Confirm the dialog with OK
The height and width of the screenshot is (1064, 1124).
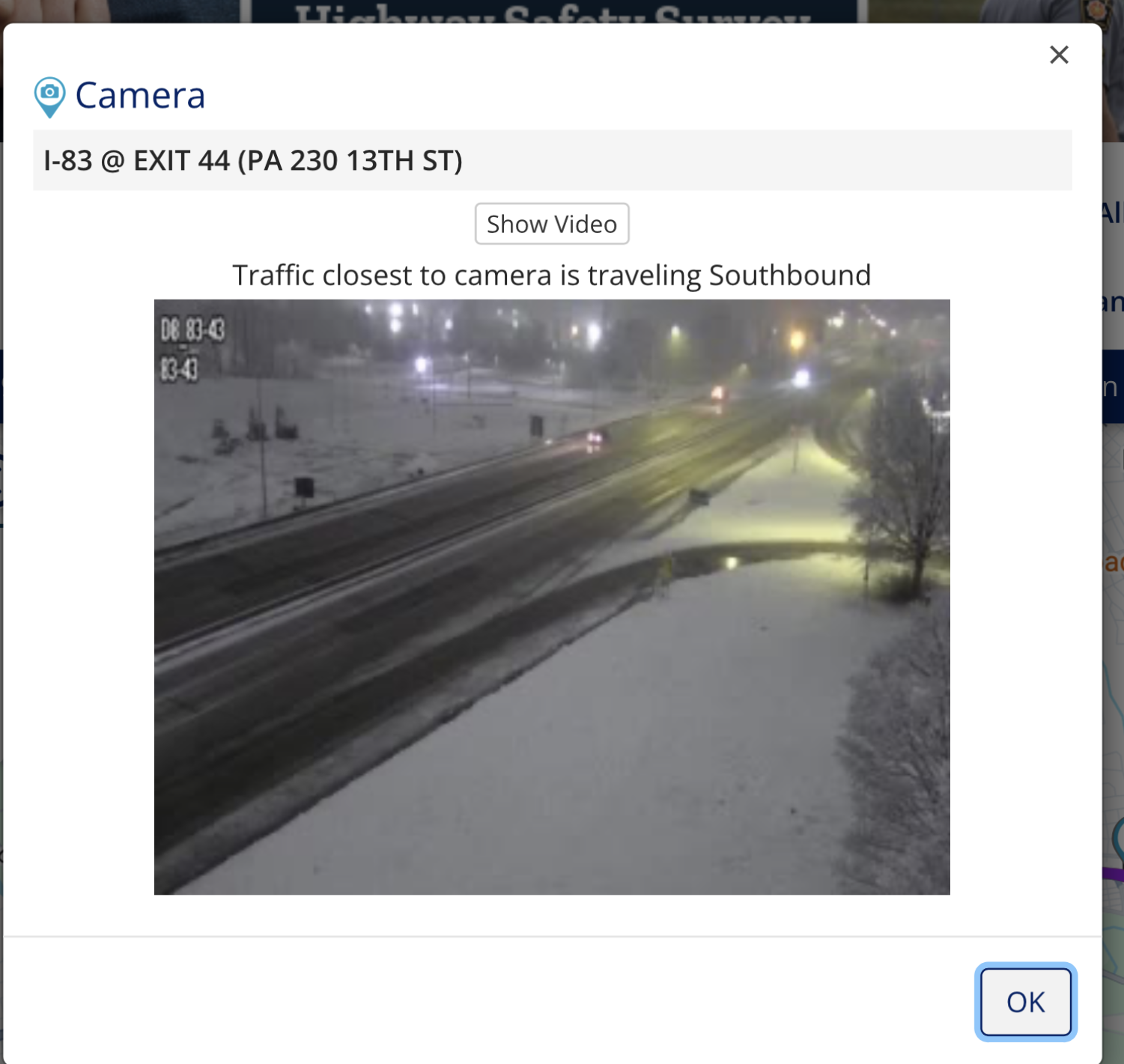[1025, 1002]
